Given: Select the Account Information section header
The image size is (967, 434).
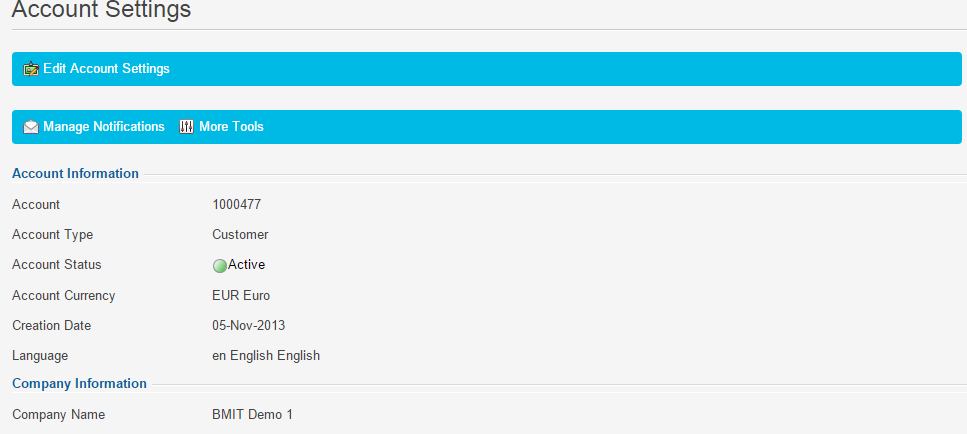Looking at the screenshot, I should pos(75,173).
